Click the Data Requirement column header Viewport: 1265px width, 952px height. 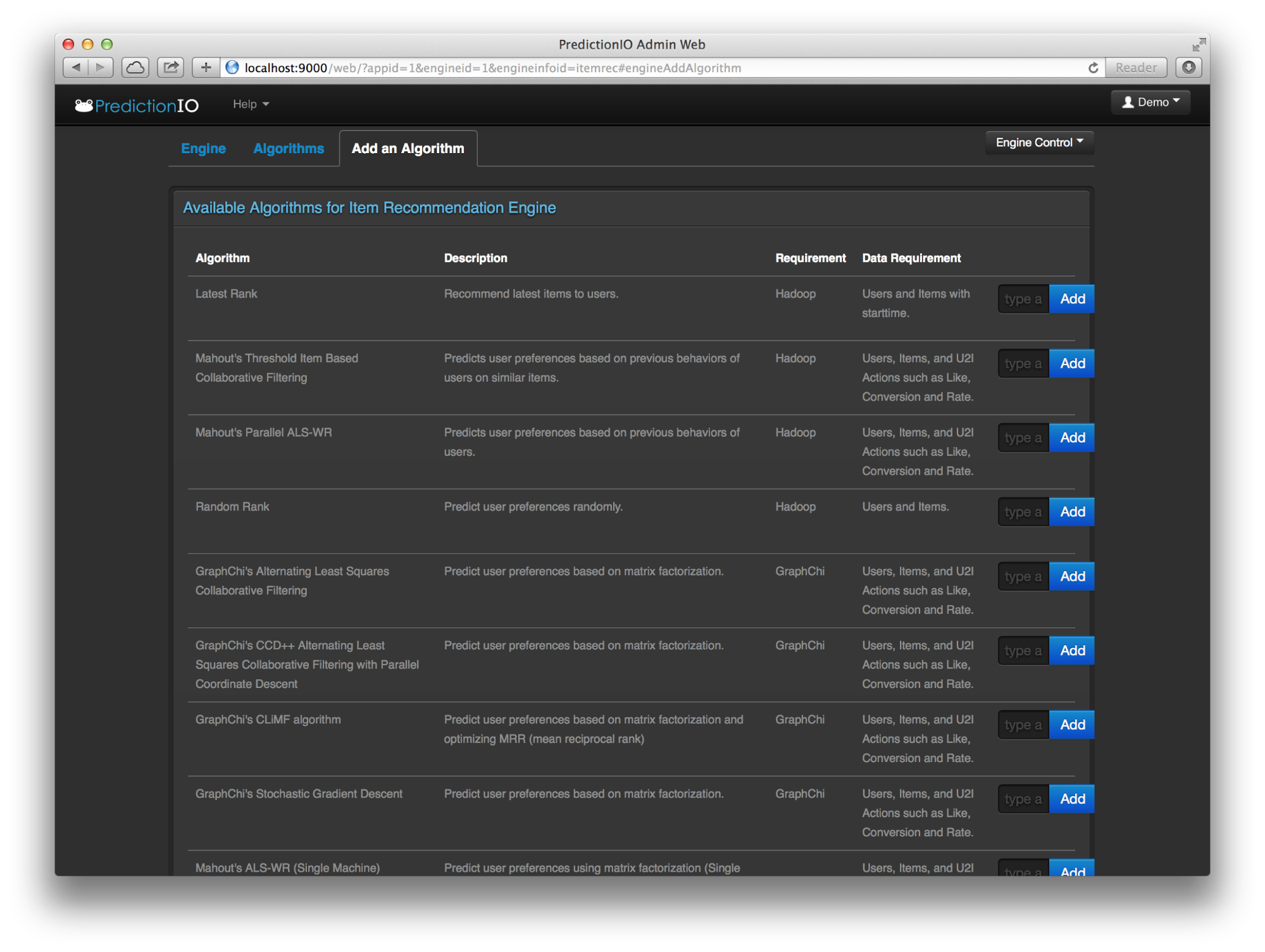coord(911,258)
